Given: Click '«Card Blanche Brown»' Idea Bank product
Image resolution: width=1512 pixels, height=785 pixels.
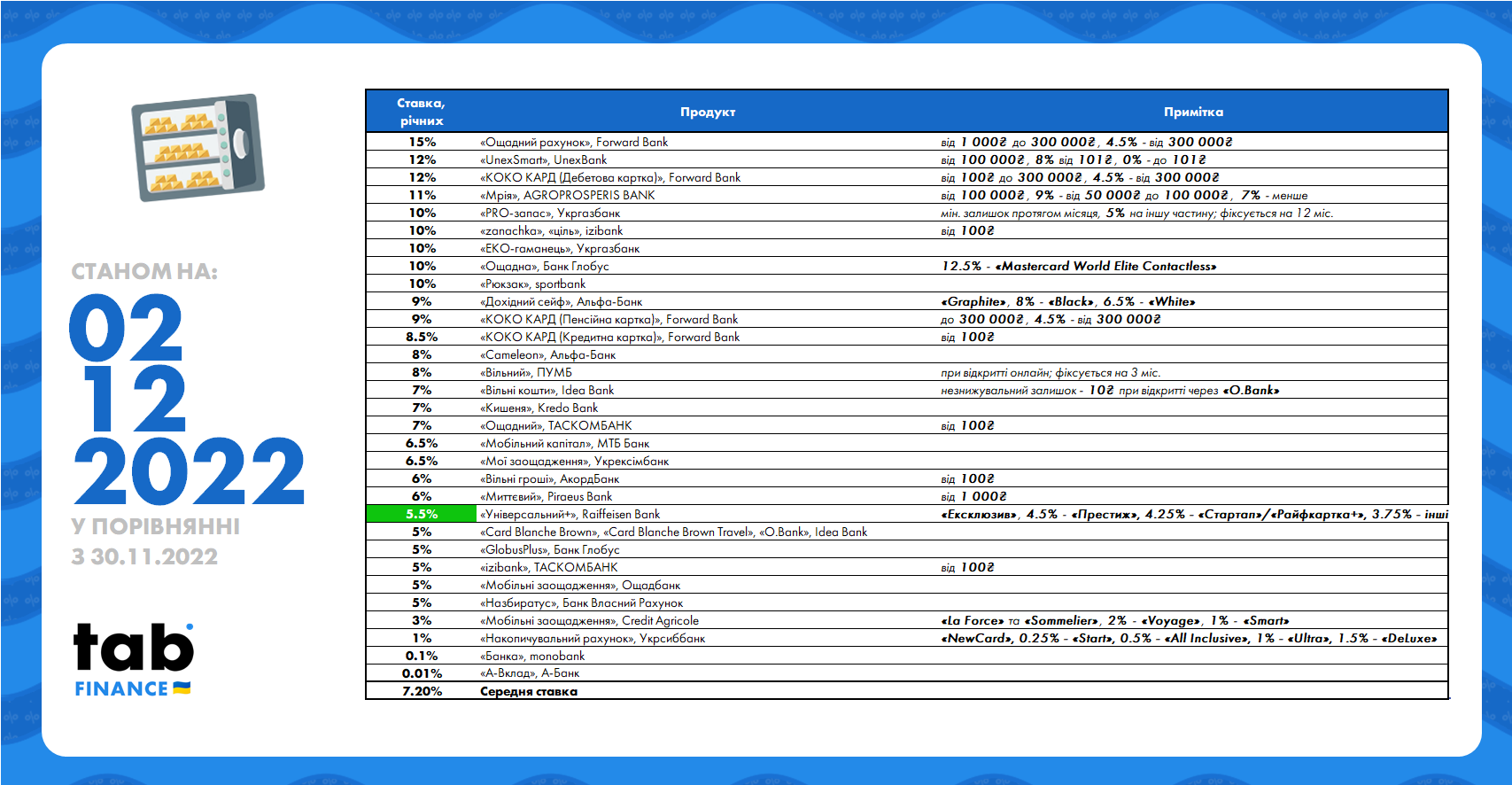Looking at the screenshot, I should click(673, 532).
